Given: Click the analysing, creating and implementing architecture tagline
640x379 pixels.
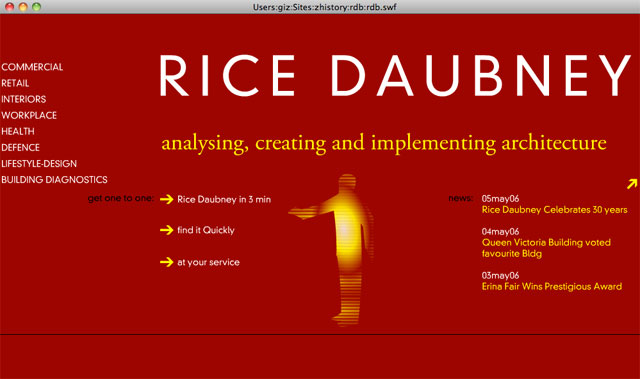Looking at the screenshot, I should point(384,144).
